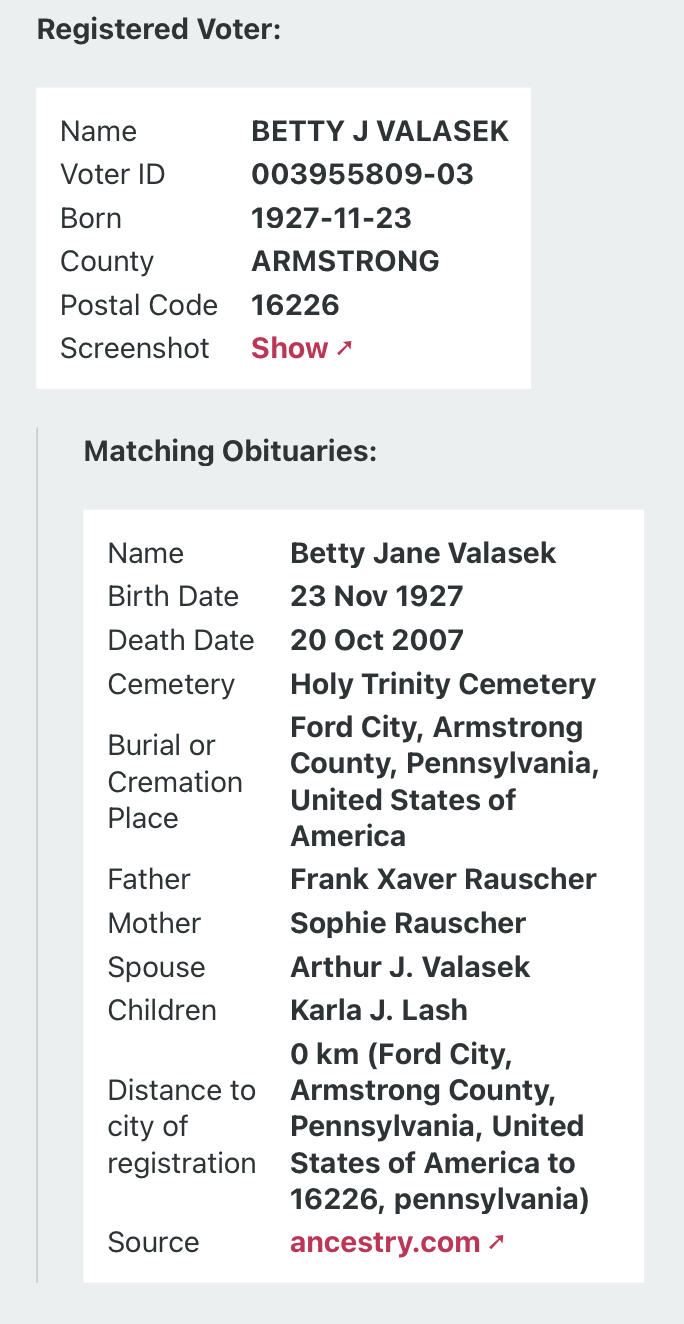This screenshot has width=684, height=1324.
Task: Click spouse Arthur J. Valasek
Action: coord(410,967)
